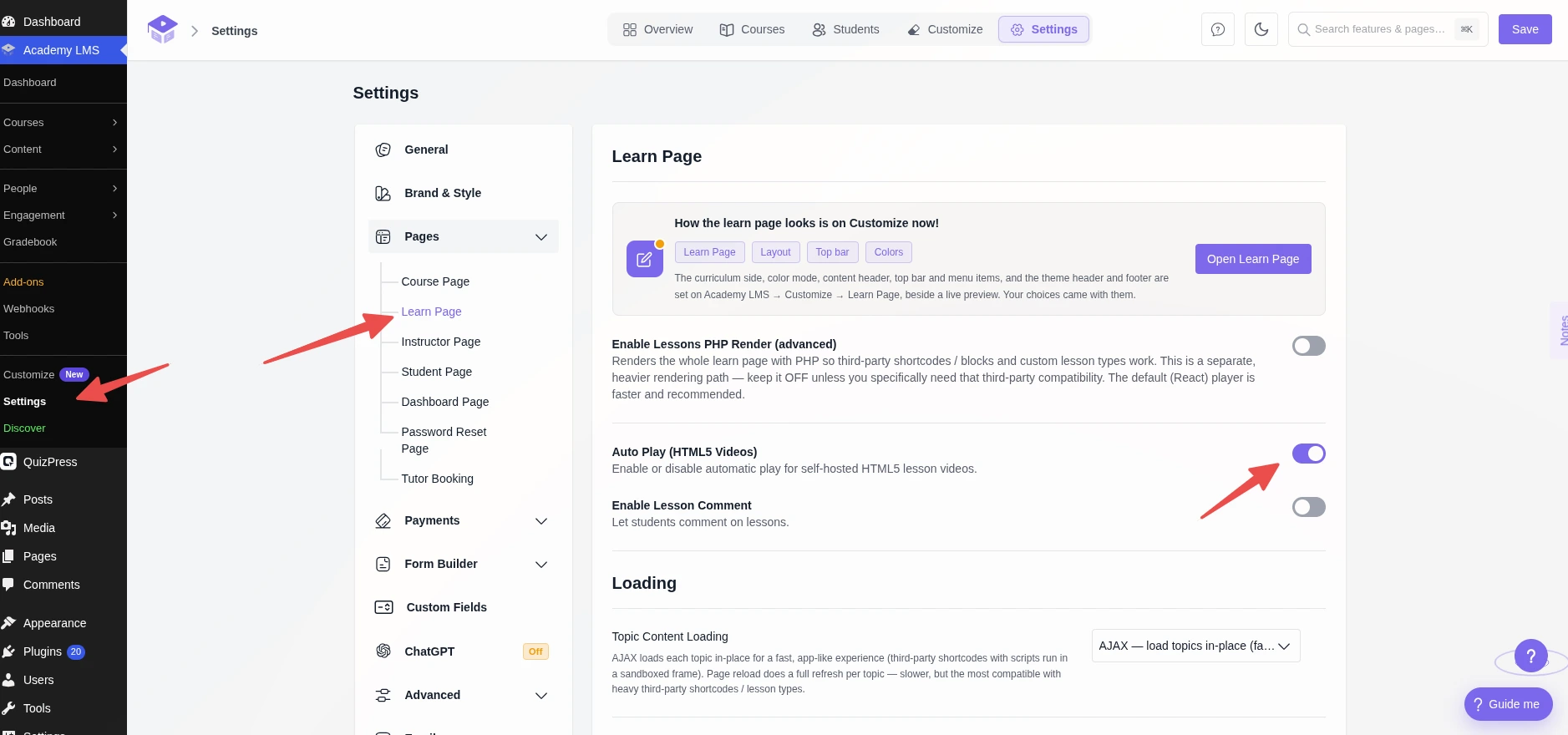Switch to dark mode with moon icon
1568x735 pixels.
point(1261,29)
